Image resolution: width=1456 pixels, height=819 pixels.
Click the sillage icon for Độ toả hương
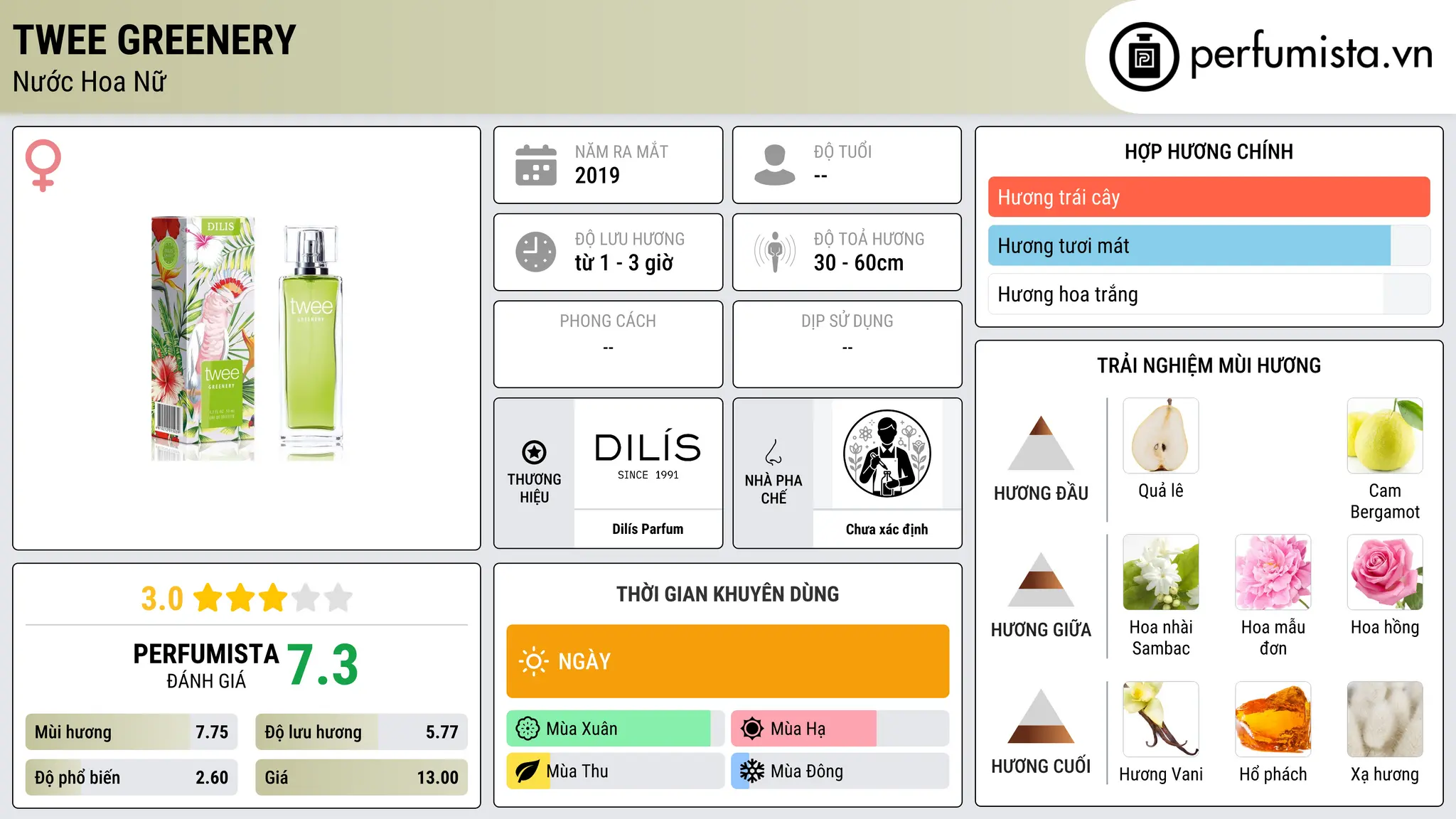tap(775, 252)
